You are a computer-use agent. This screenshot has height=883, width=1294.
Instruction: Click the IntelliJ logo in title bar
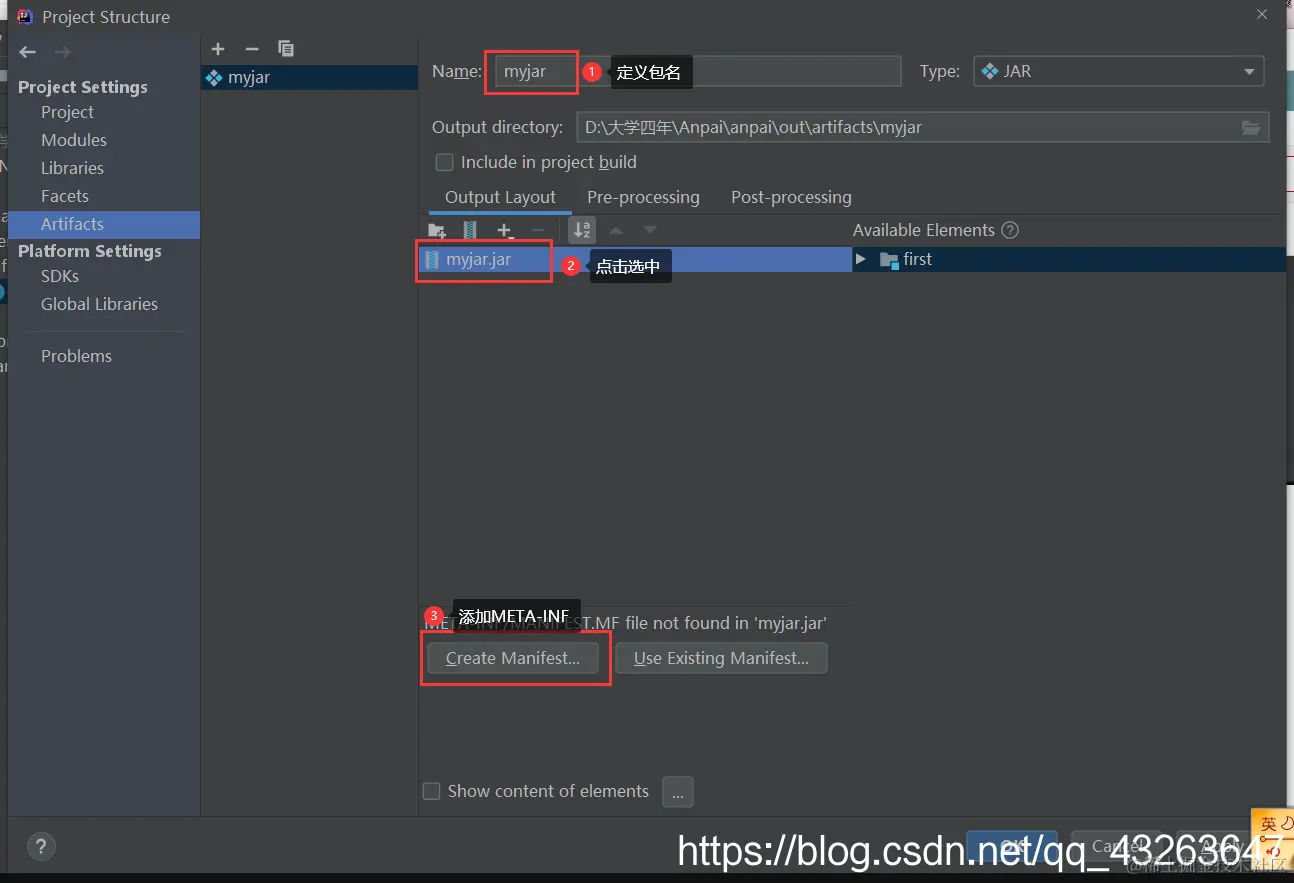[26, 17]
